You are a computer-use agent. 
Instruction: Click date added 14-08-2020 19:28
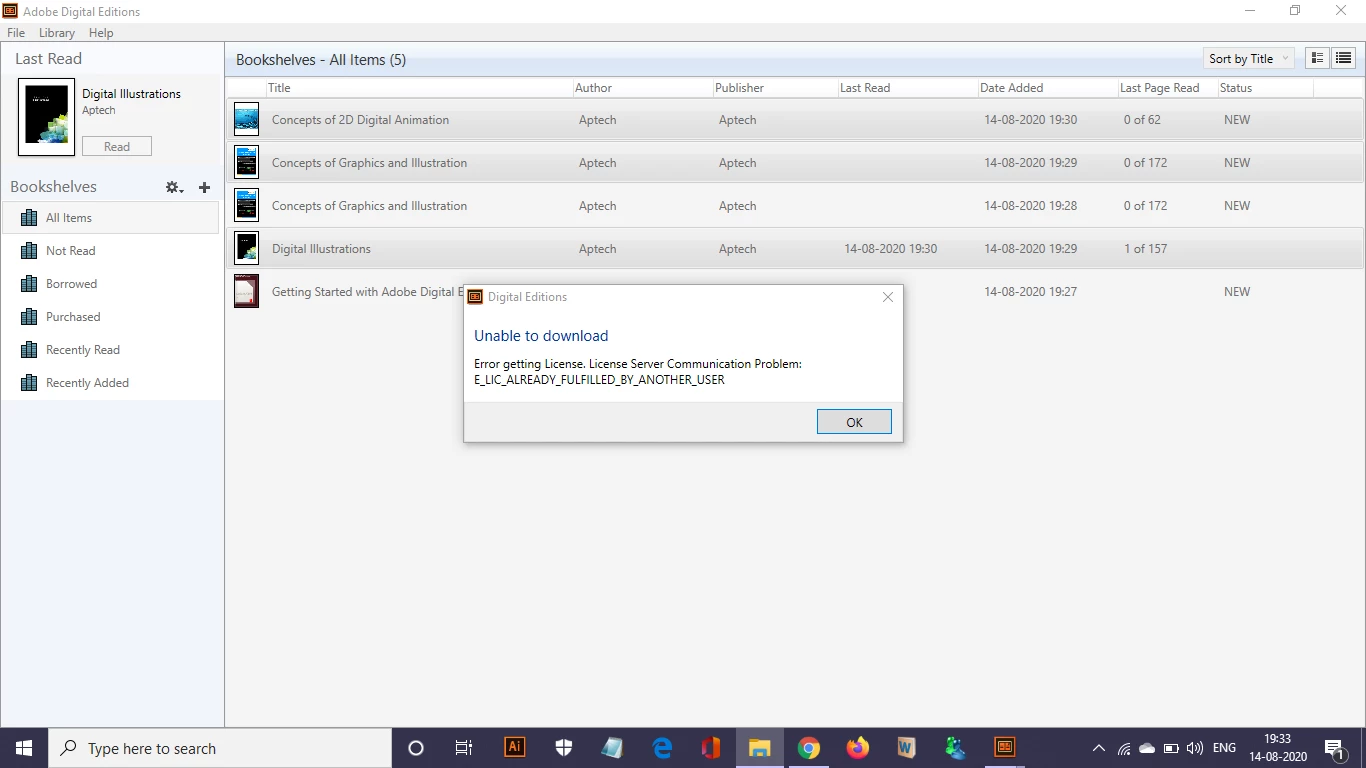click(x=1030, y=206)
